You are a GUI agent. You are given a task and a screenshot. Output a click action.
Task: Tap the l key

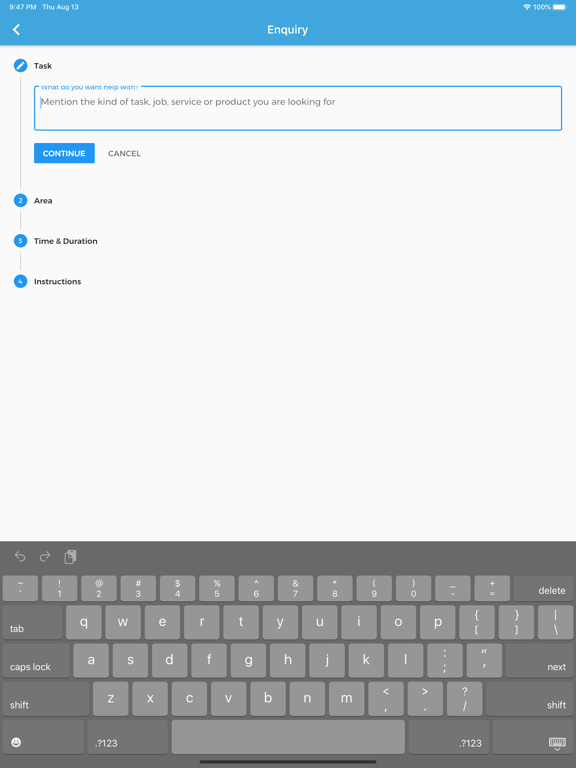[x=406, y=660]
